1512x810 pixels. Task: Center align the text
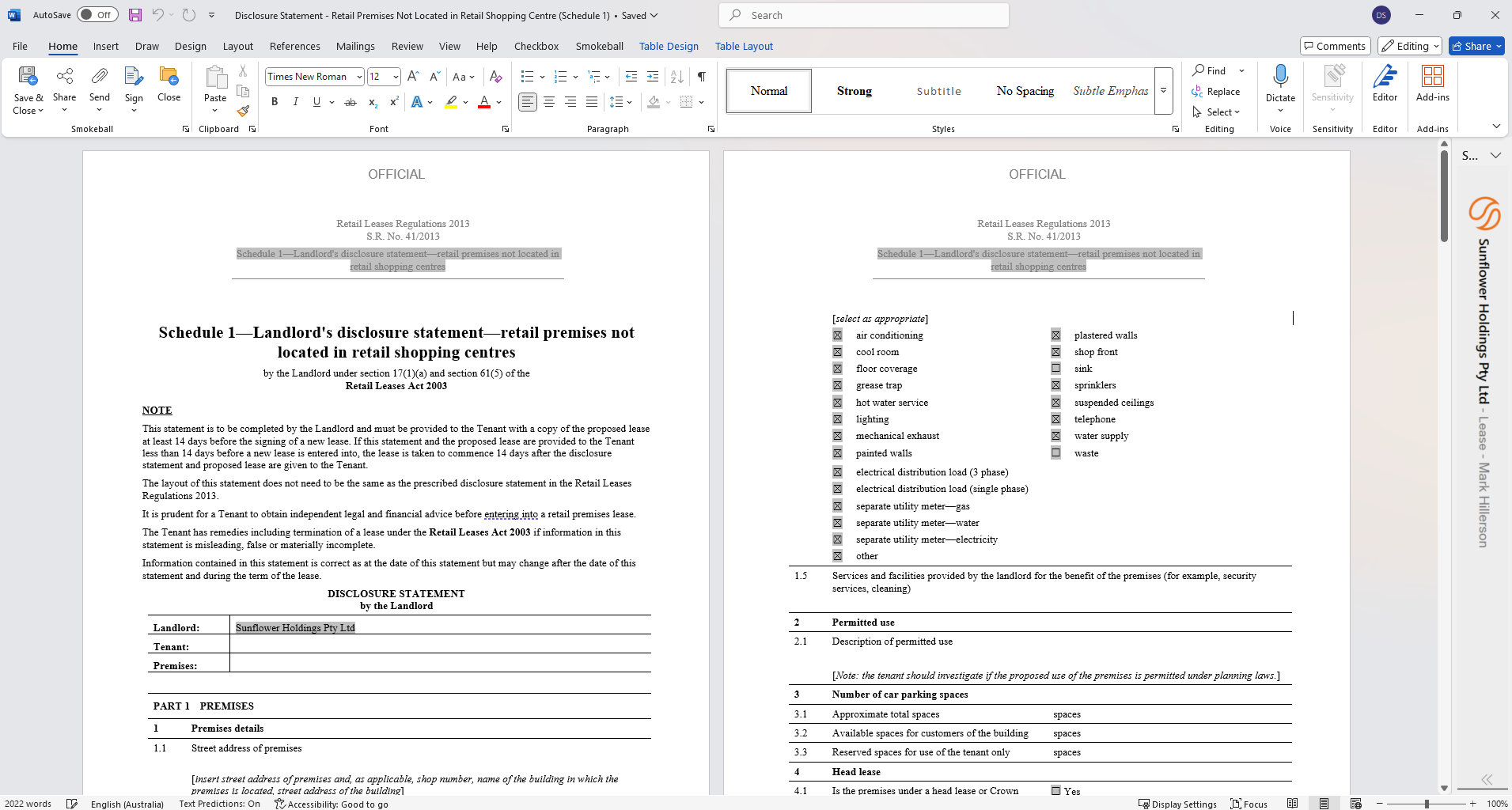point(549,102)
